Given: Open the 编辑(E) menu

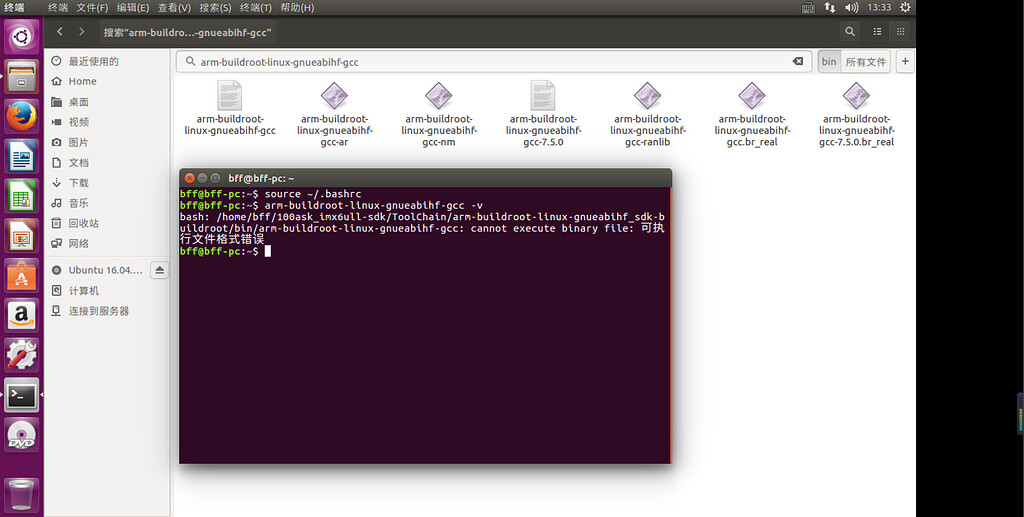Looking at the screenshot, I should [x=133, y=7].
